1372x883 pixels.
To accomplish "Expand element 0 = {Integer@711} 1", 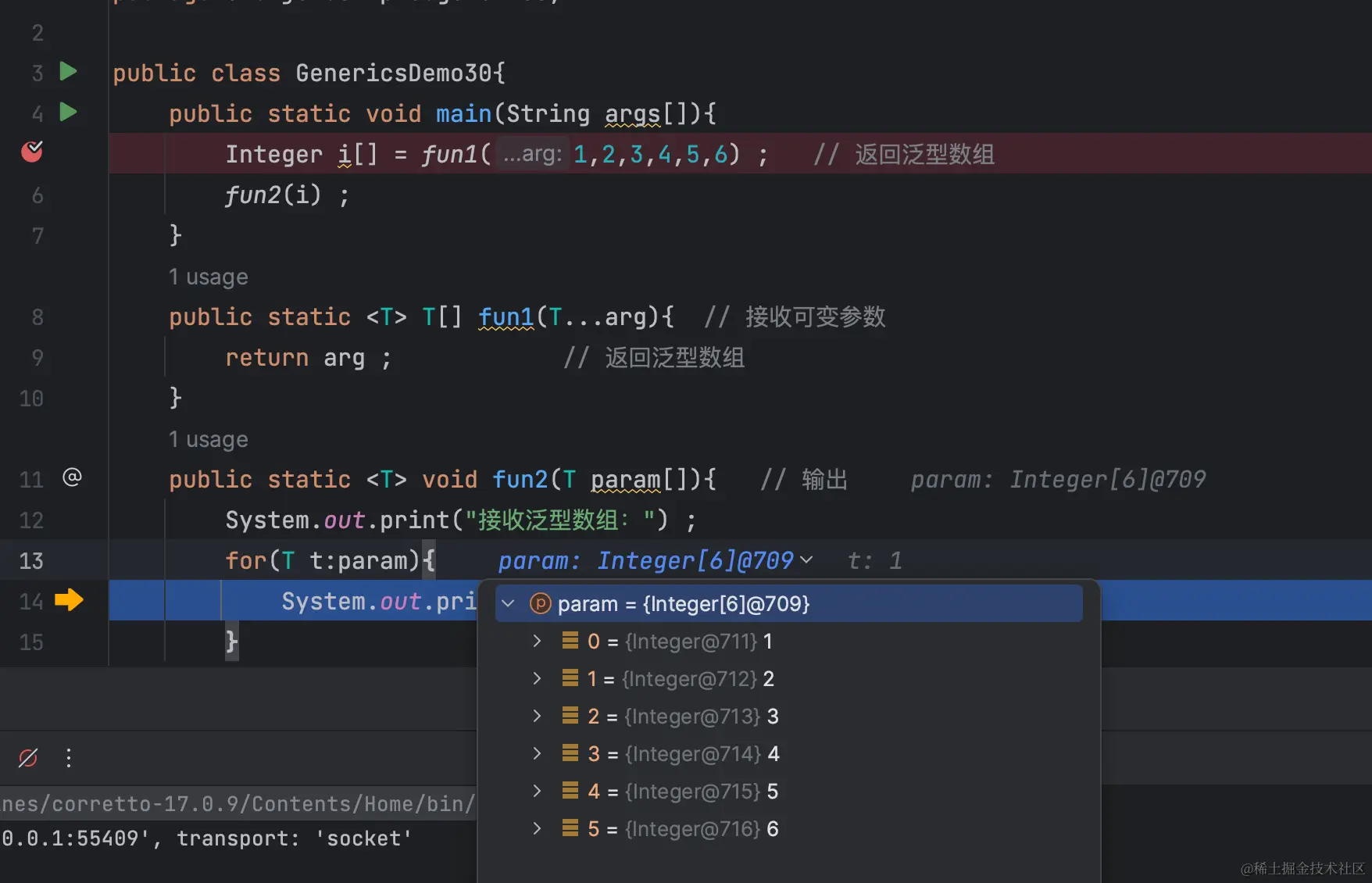I will pyautogui.click(x=537, y=641).
